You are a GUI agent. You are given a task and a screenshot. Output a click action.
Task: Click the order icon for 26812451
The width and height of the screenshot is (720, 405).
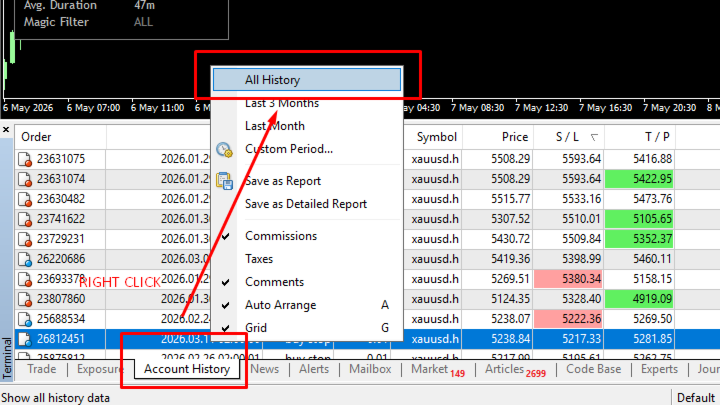click(x=25, y=339)
